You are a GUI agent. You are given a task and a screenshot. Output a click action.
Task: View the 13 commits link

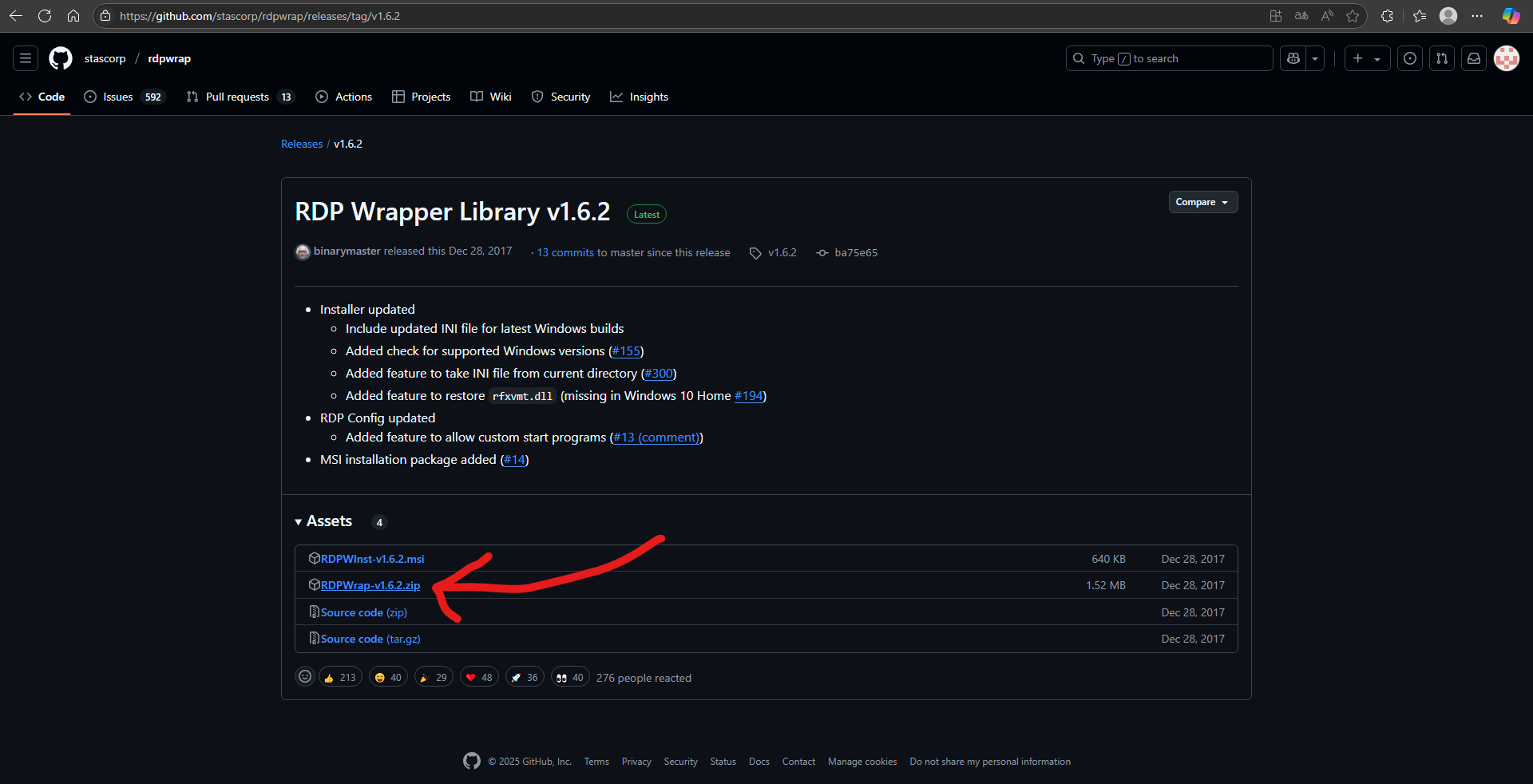(x=565, y=252)
